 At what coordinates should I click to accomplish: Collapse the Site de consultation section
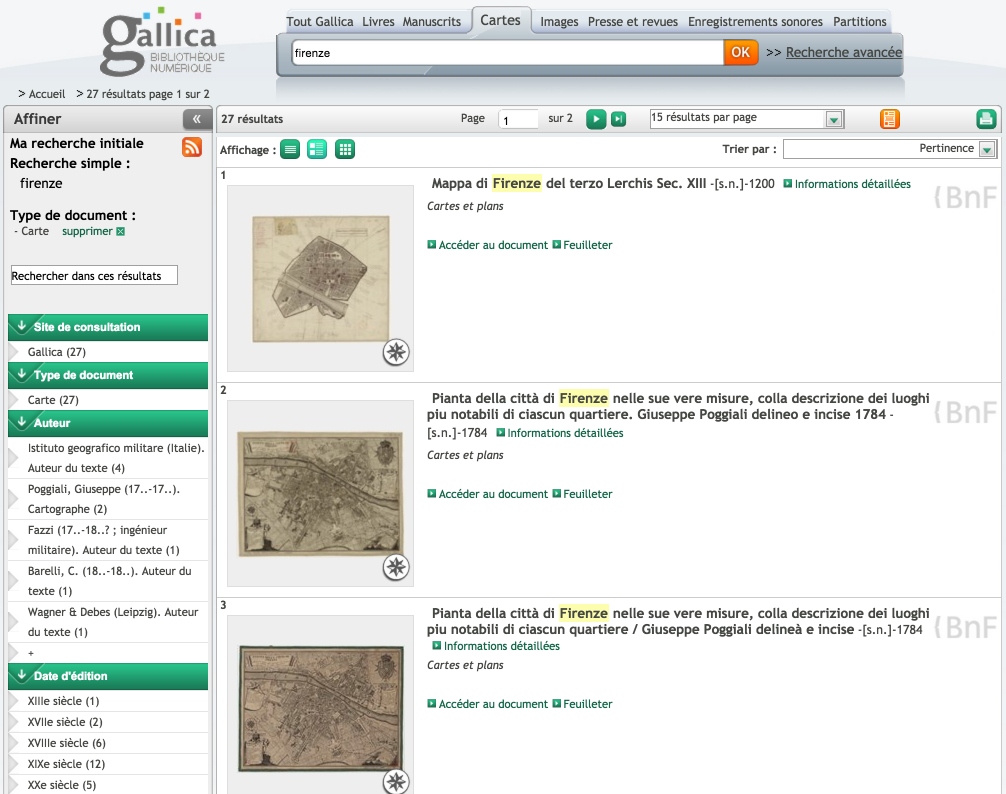[108, 327]
